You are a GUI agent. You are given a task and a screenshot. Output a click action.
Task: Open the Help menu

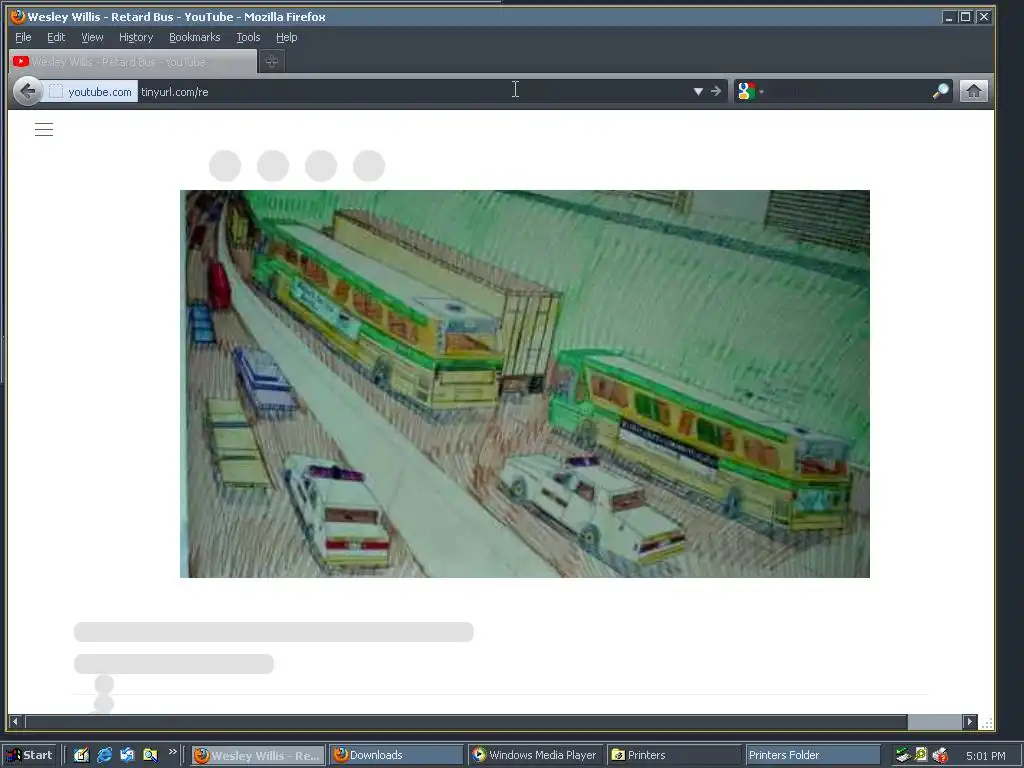coord(286,37)
